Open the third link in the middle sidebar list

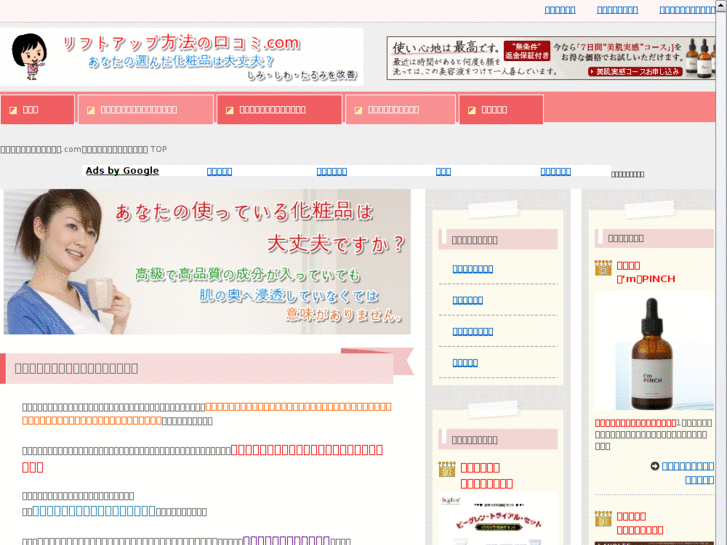[472, 332]
